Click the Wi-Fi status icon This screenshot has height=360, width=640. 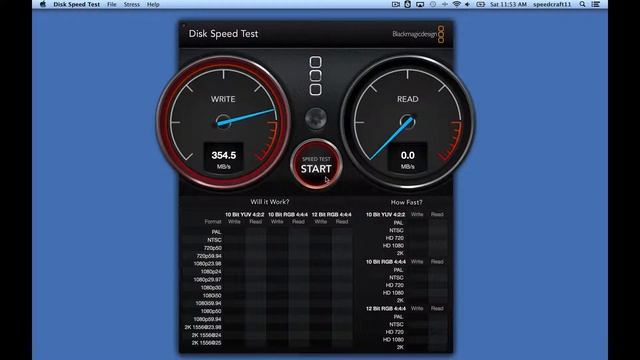click(x=457, y=4)
